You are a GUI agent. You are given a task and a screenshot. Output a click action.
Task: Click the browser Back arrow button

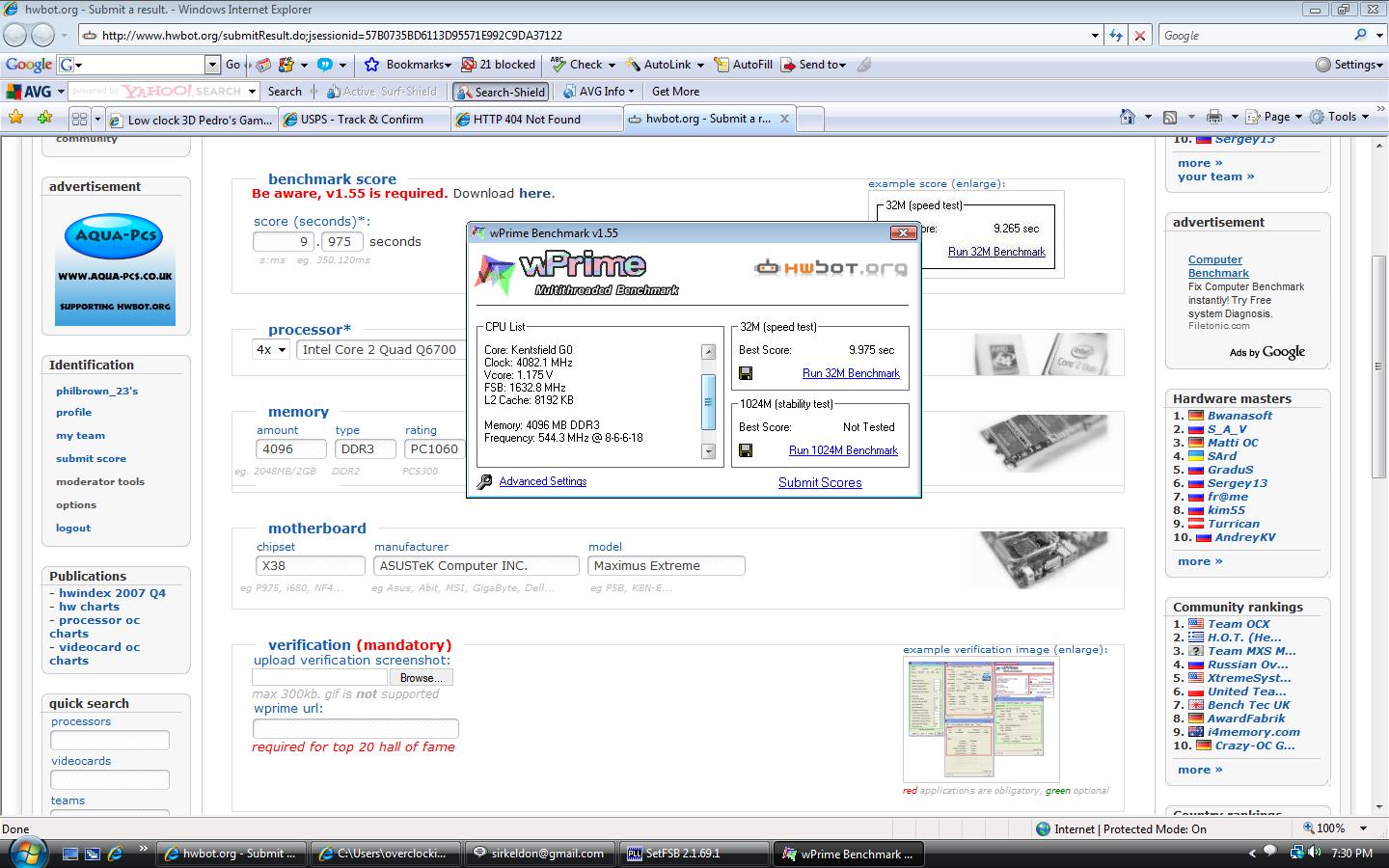(15, 35)
